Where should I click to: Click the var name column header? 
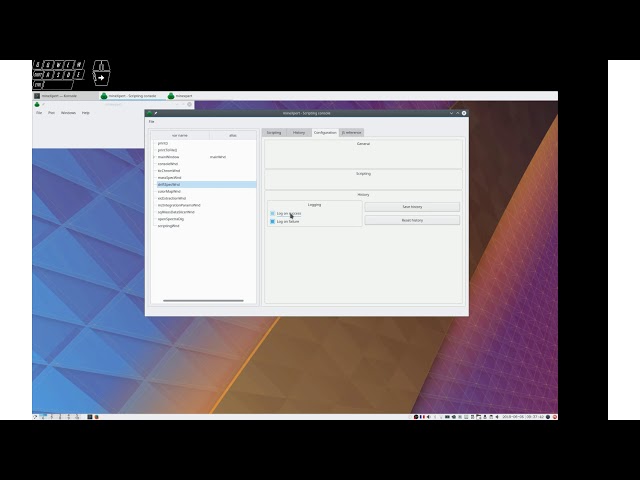pos(180,135)
